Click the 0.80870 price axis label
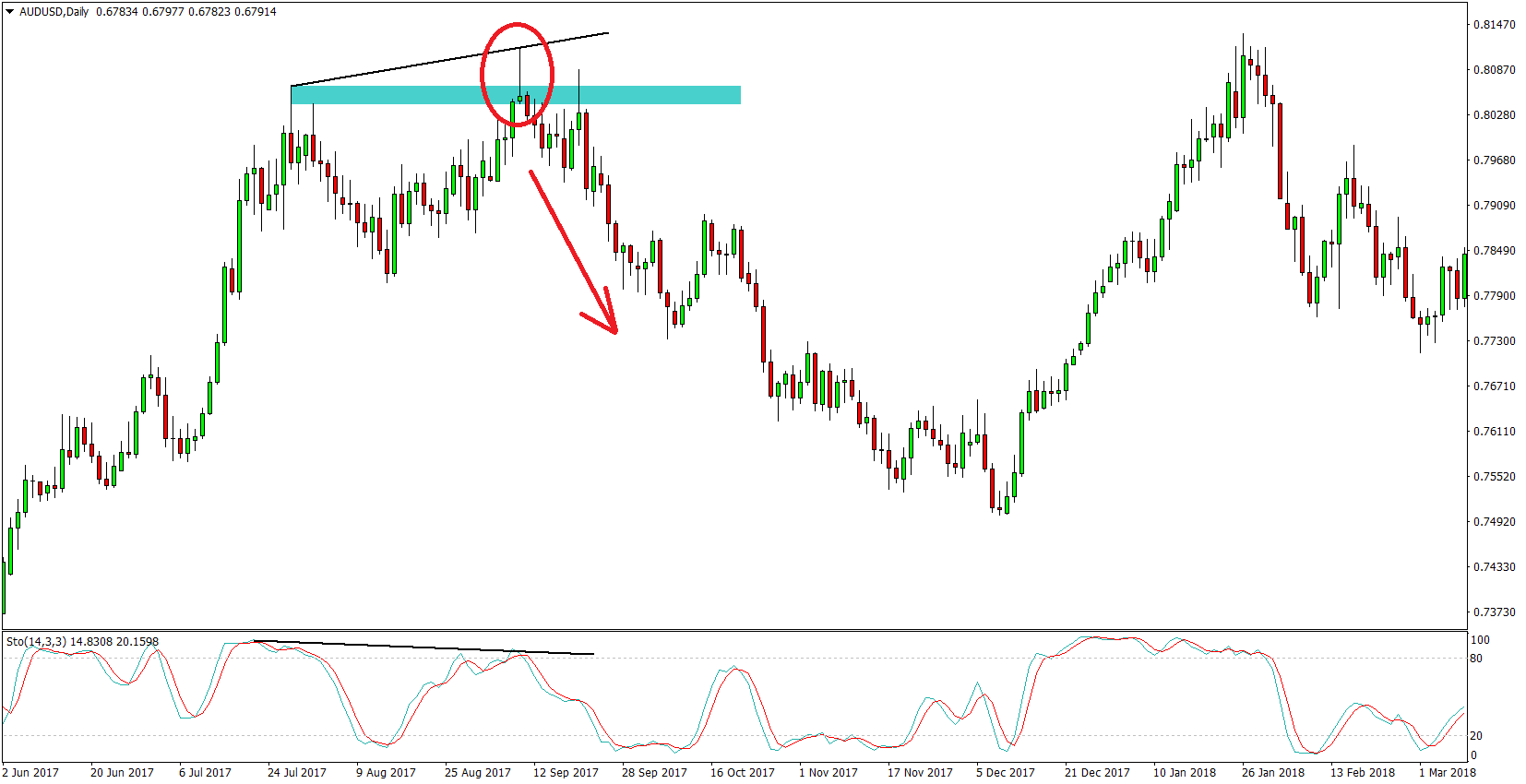Screen dimensions: 1526x784 pos(1494,70)
